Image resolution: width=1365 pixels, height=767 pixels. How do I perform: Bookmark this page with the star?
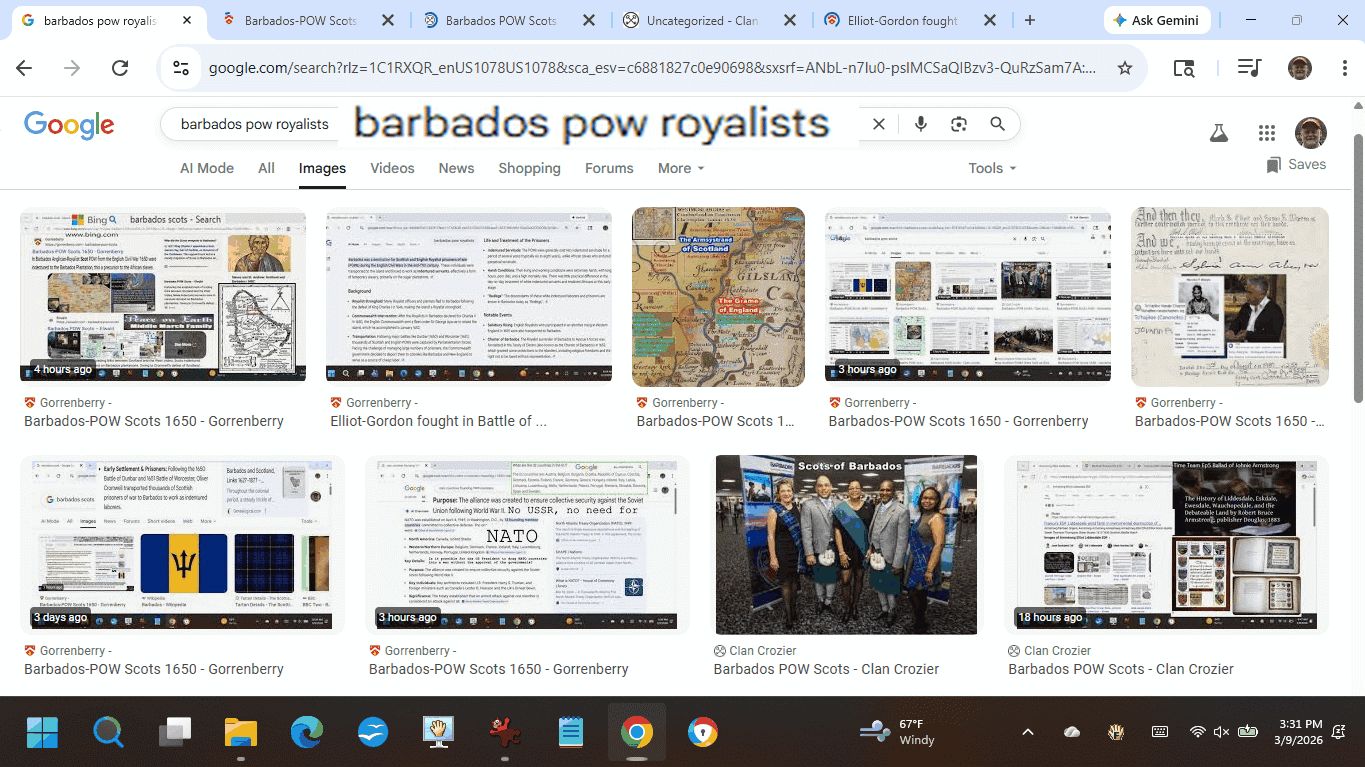pyautogui.click(x=1125, y=68)
